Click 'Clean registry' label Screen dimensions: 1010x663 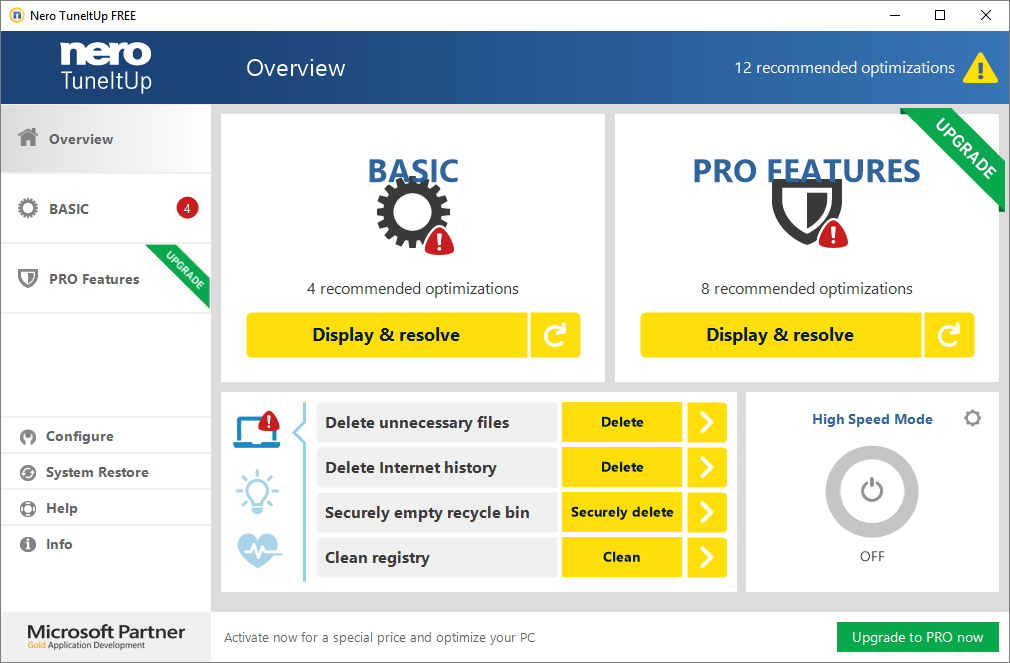point(377,558)
